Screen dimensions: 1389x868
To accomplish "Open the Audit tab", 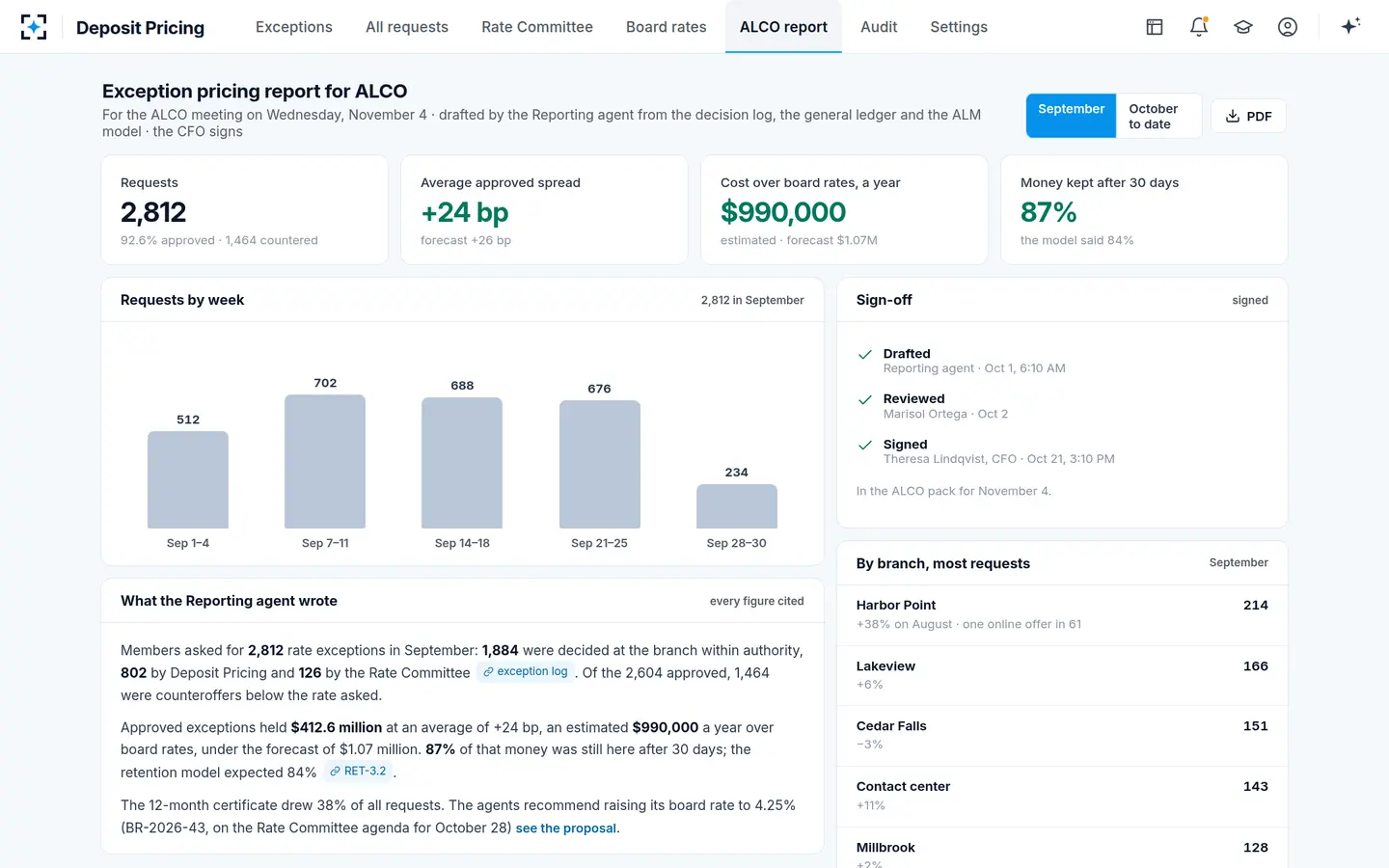I will pos(879,27).
